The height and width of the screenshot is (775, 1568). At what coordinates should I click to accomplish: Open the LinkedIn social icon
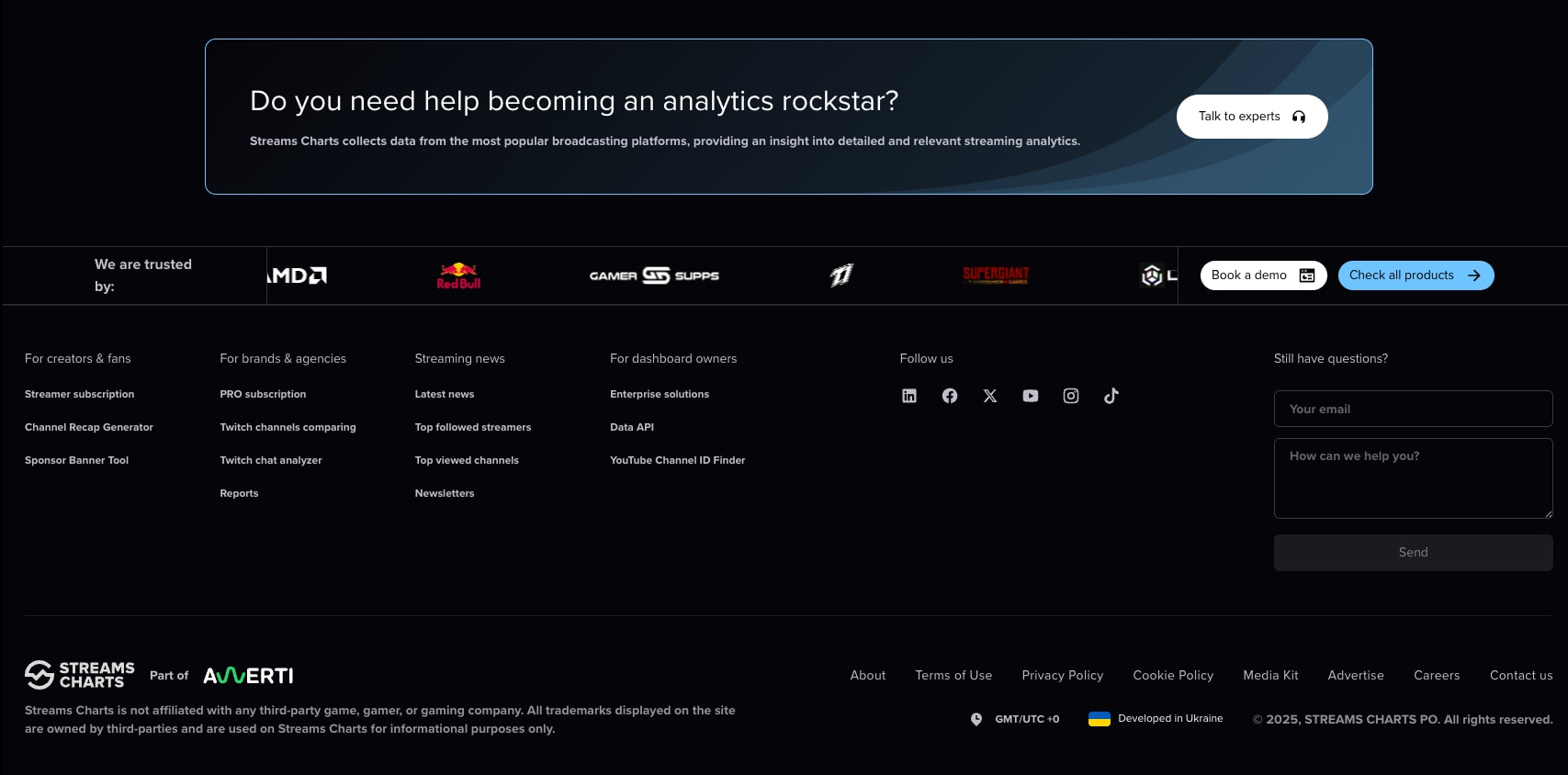pyautogui.click(x=909, y=396)
